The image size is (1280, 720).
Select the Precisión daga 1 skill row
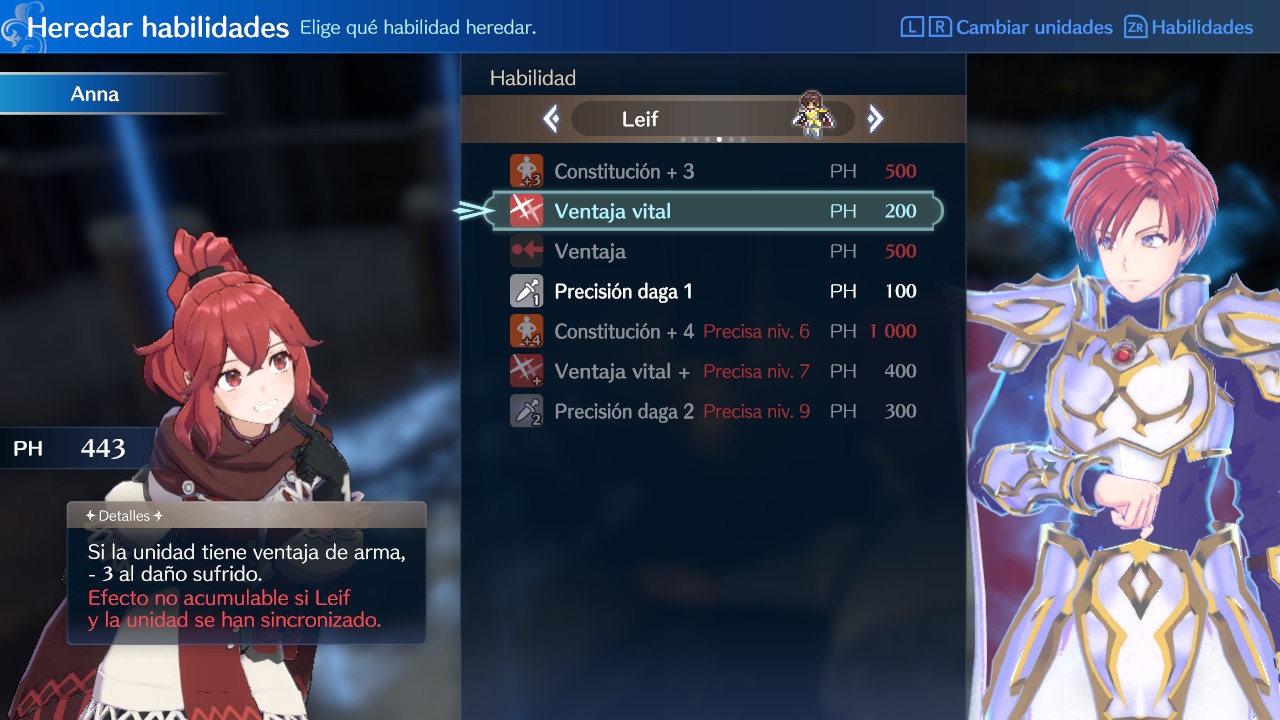pos(713,291)
